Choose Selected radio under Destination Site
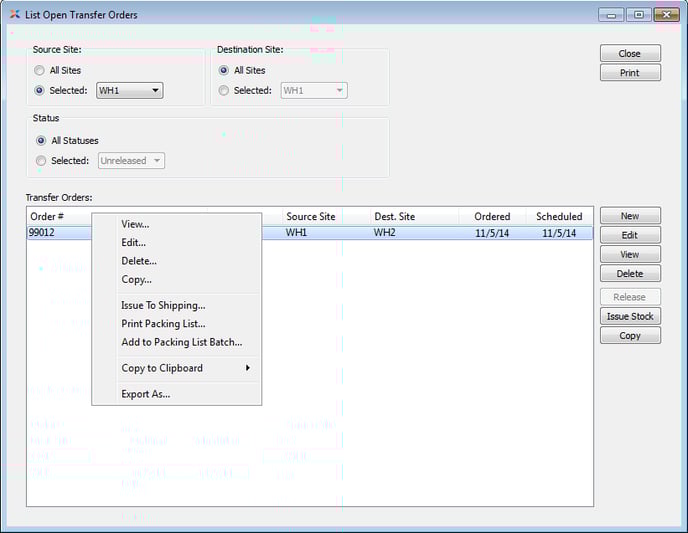Image resolution: width=688 pixels, height=533 pixels. tap(224, 91)
